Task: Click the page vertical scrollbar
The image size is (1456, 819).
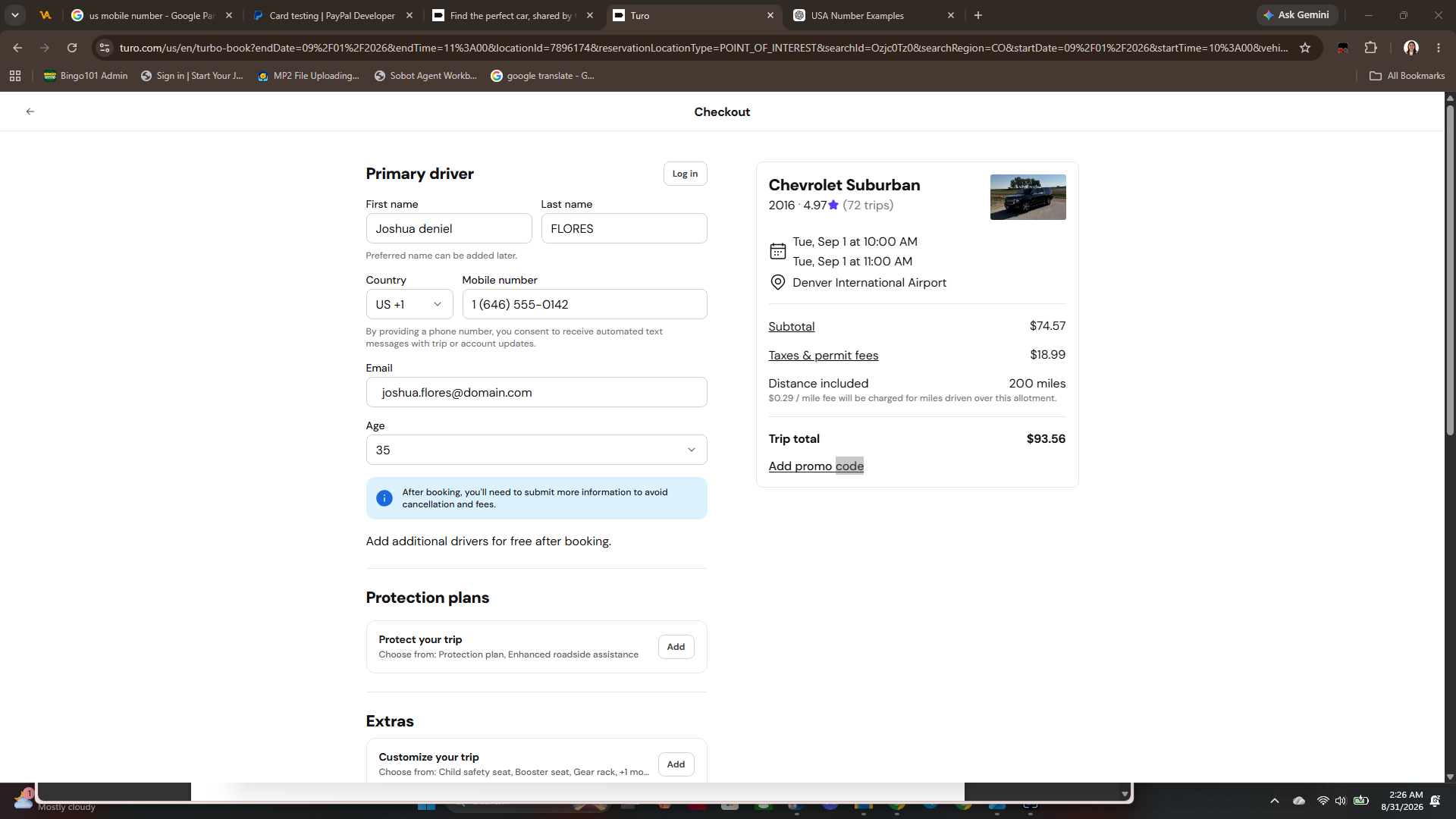Action: click(x=1450, y=269)
